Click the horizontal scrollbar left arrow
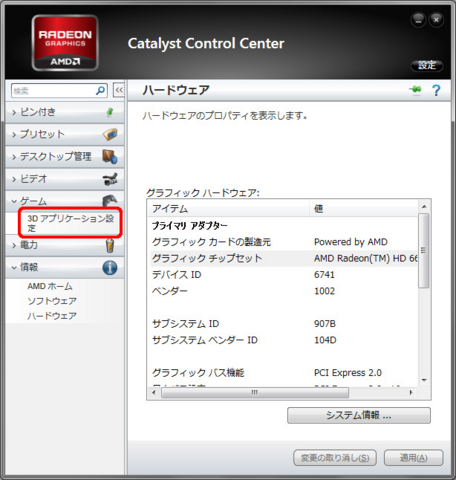This screenshot has height=480, width=456. click(x=154, y=392)
